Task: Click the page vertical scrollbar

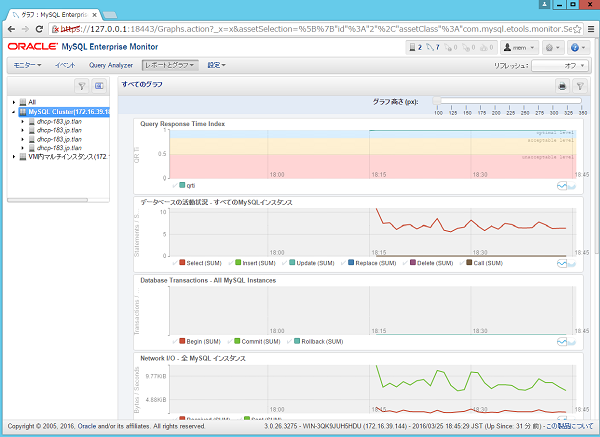Action: pos(597,145)
